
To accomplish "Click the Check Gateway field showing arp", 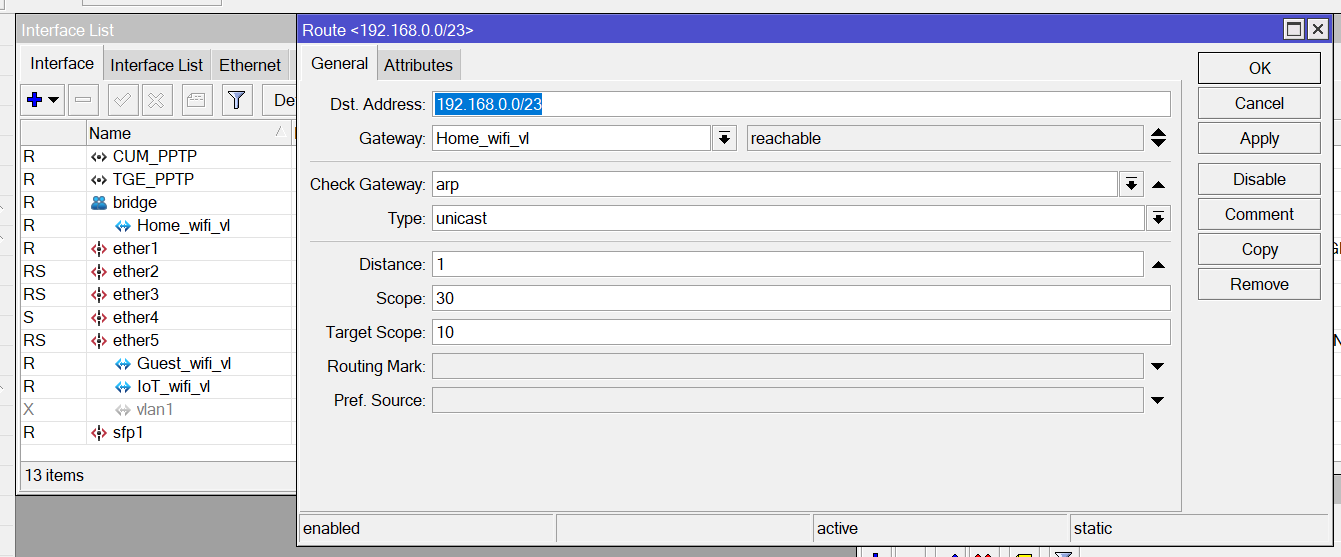I will pyautogui.click(x=775, y=184).
